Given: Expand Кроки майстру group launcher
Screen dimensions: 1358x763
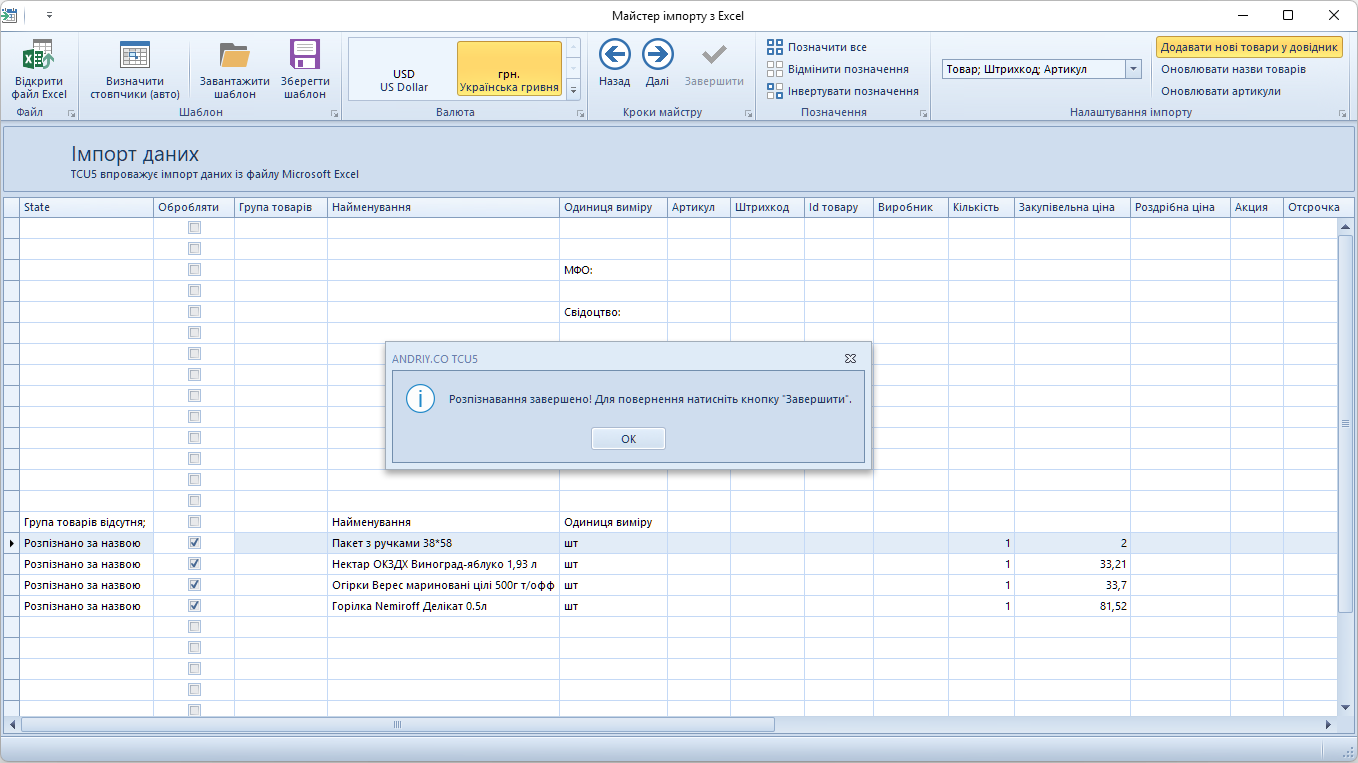Looking at the screenshot, I should pos(748,115).
